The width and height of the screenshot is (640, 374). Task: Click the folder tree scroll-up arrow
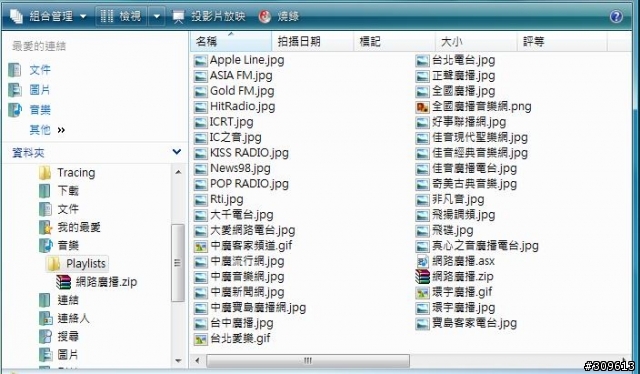pyautogui.click(x=178, y=172)
